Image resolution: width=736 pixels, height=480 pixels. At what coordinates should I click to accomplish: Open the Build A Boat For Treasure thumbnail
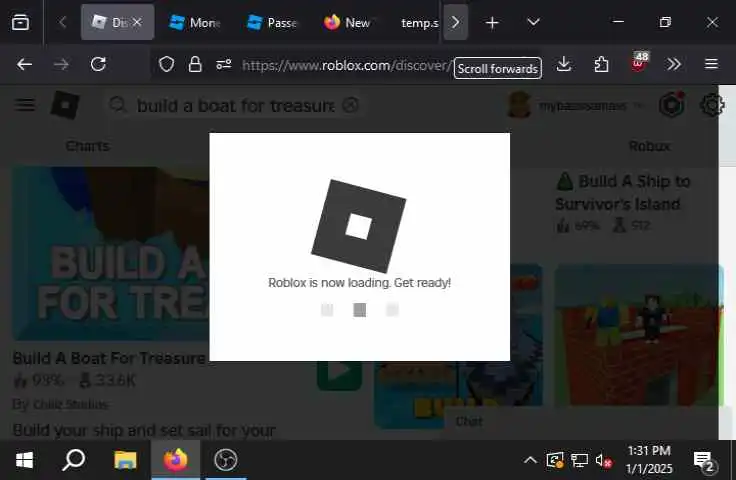point(111,253)
